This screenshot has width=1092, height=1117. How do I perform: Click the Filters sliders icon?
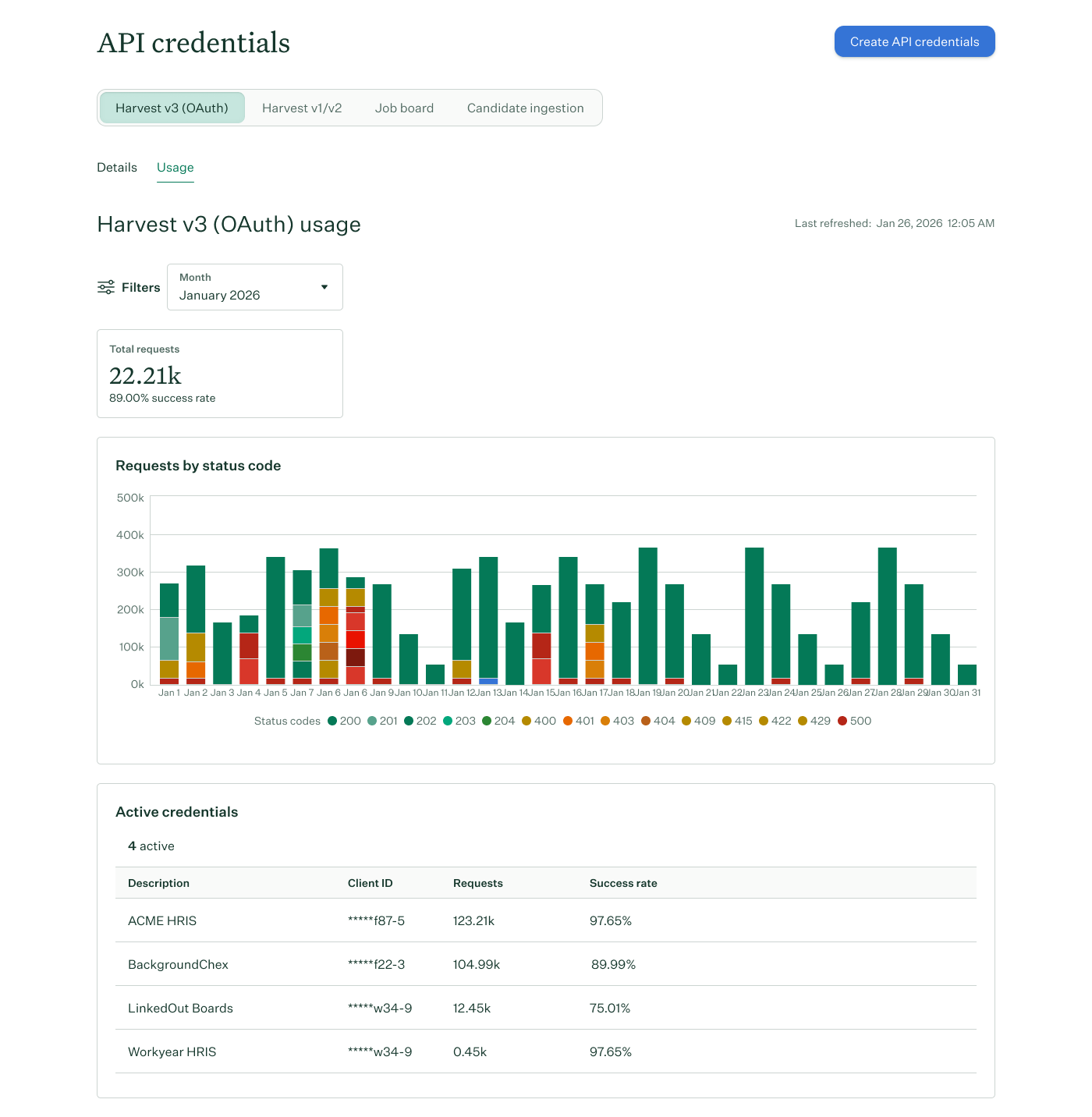(106, 287)
